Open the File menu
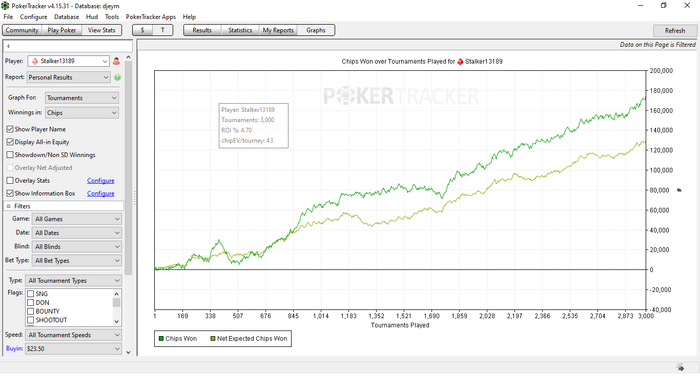The image size is (700, 390). 8,17
